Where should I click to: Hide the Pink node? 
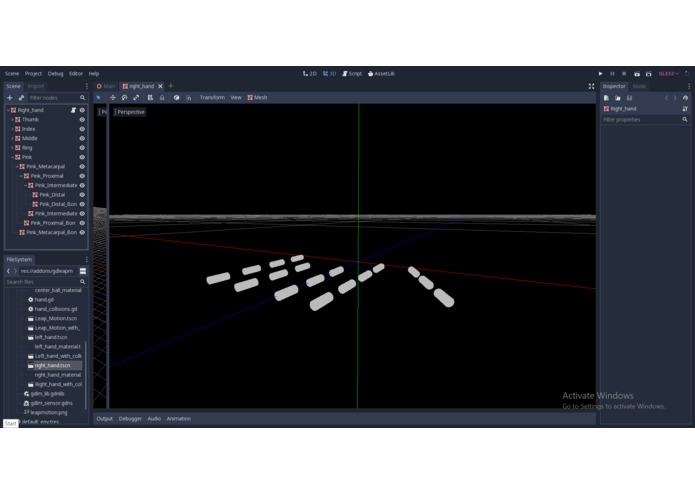(x=82, y=157)
